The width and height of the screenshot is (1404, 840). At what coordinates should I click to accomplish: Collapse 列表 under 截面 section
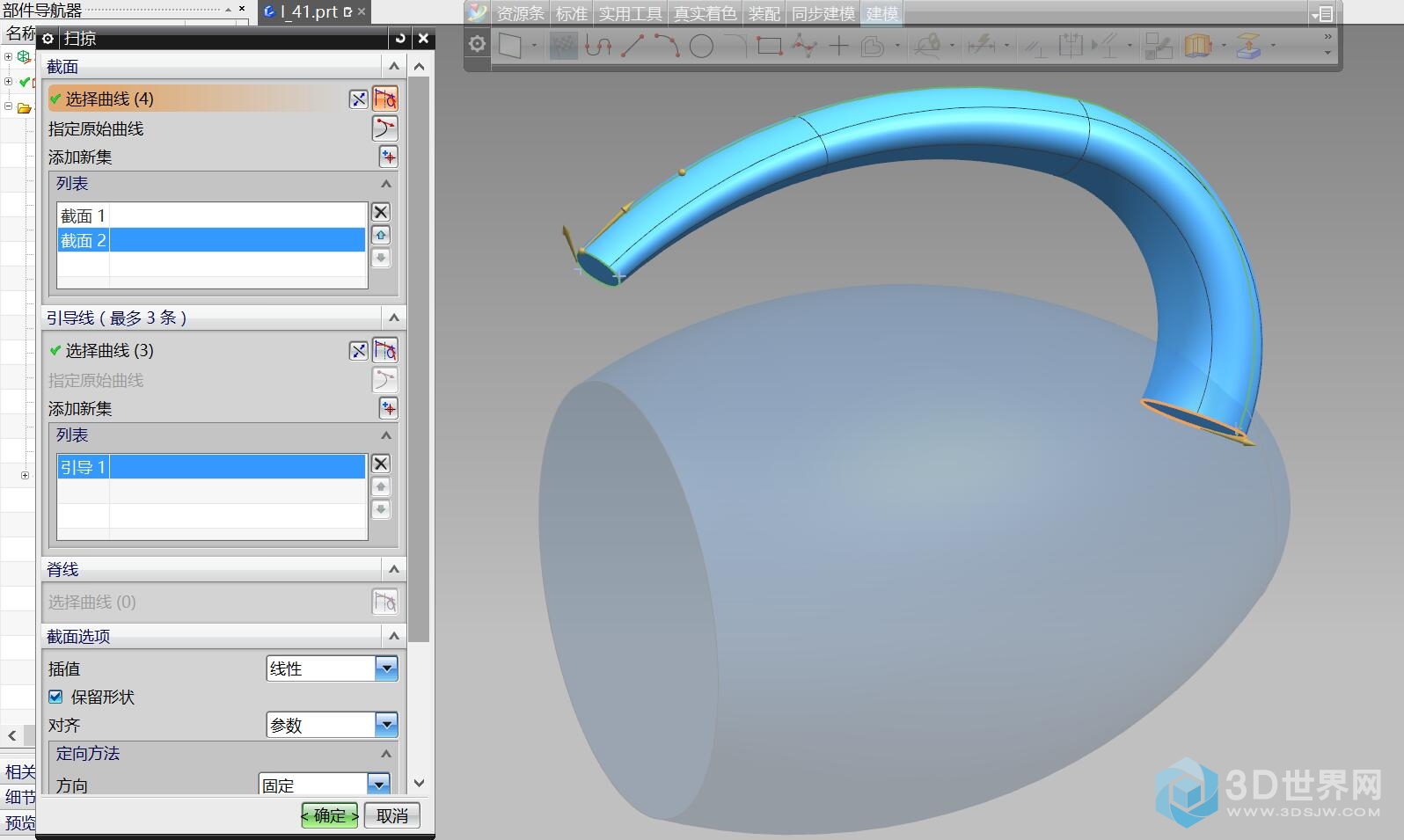tap(385, 184)
